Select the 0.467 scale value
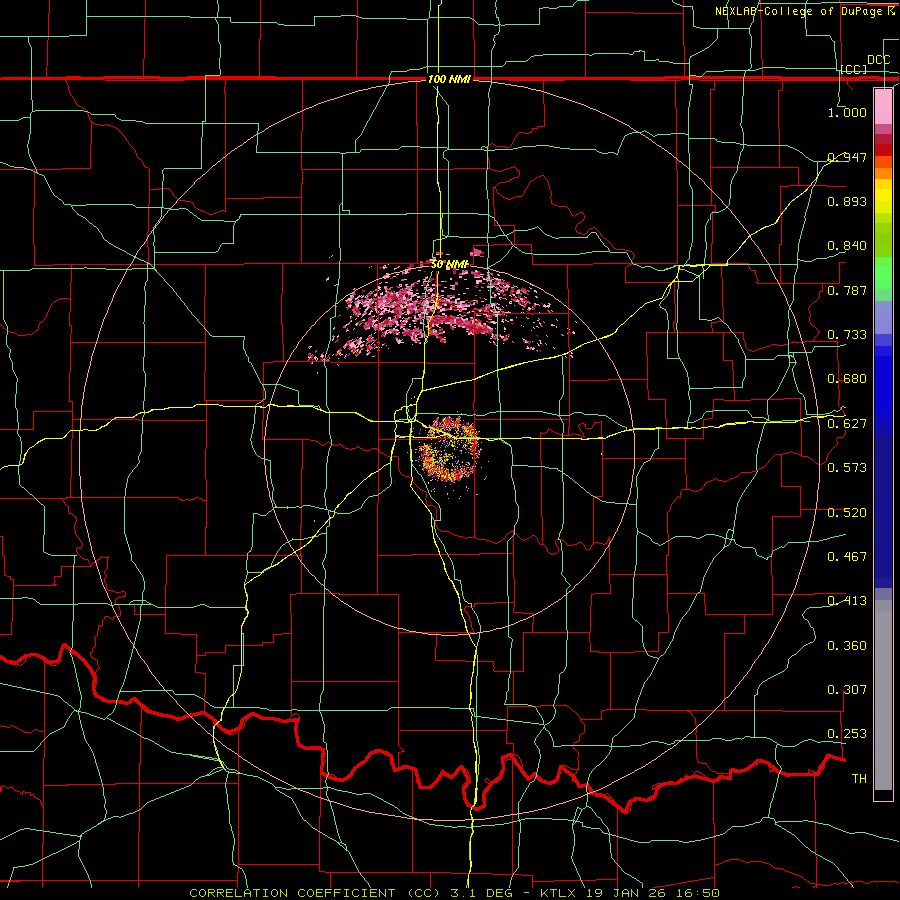900x900 pixels. [847, 557]
